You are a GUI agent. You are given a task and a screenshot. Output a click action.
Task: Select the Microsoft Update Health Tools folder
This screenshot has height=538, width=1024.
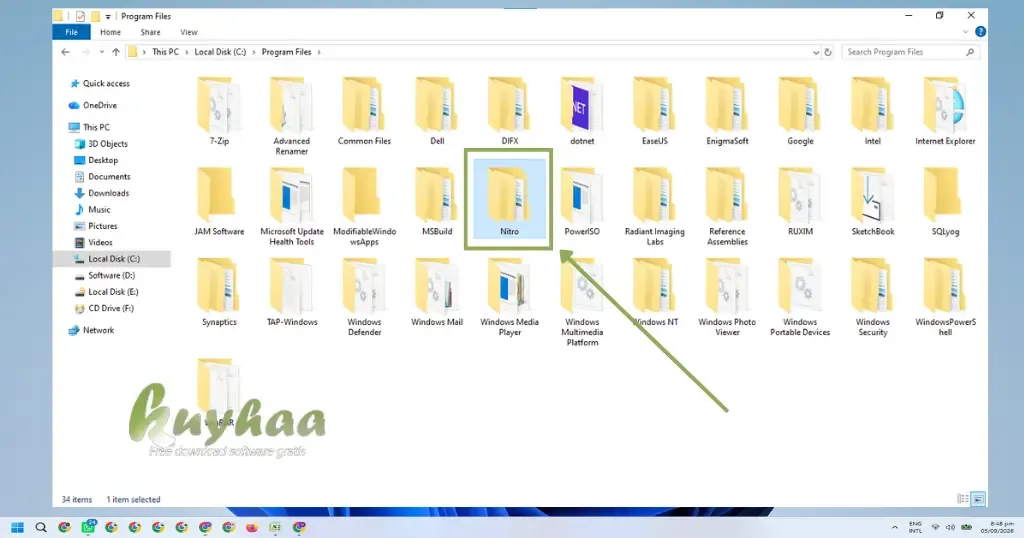pyautogui.click(x=291, y=207)
